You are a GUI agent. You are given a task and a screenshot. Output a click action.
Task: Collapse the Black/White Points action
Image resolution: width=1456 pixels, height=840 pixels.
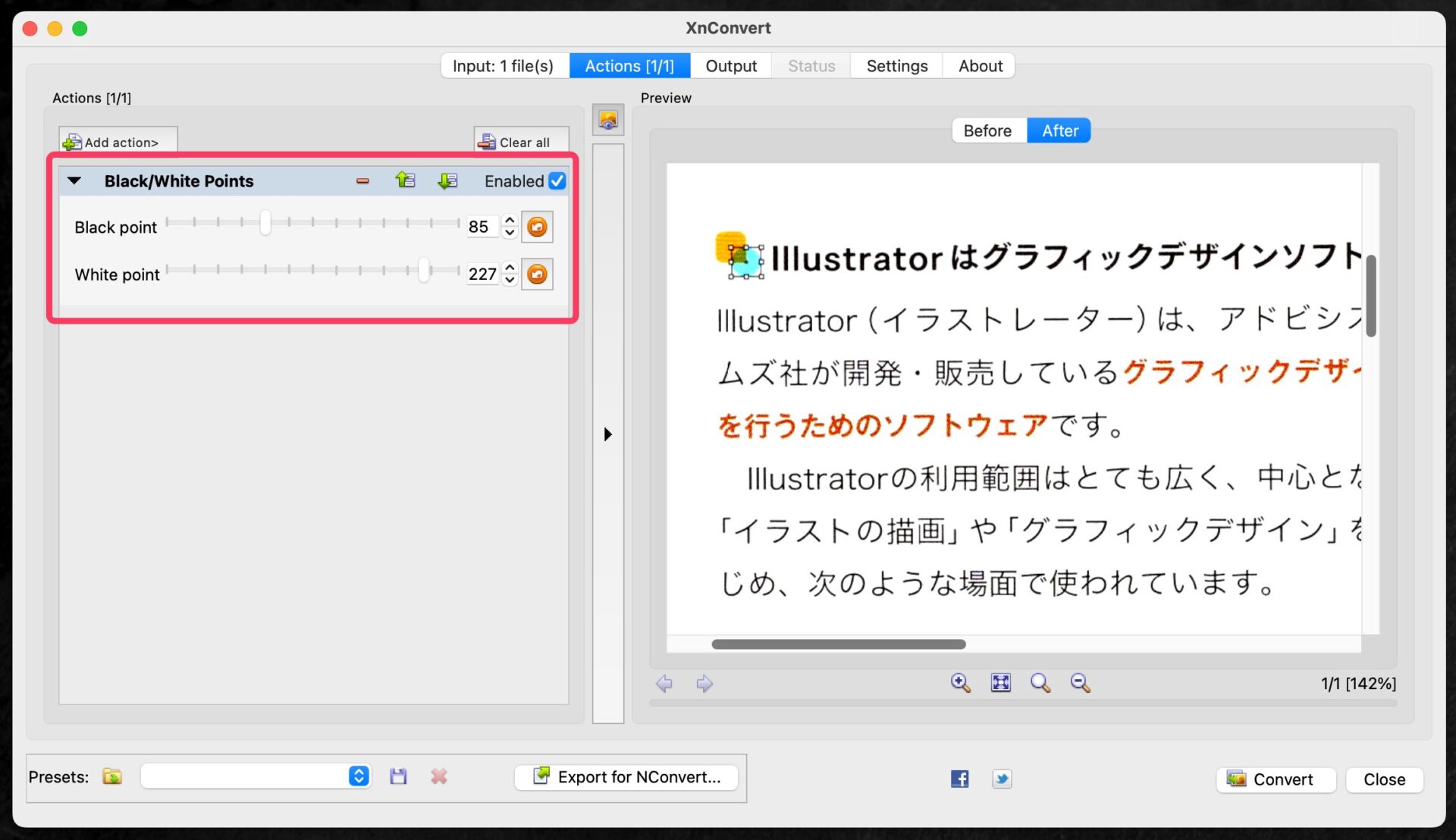tap(74, 181)
